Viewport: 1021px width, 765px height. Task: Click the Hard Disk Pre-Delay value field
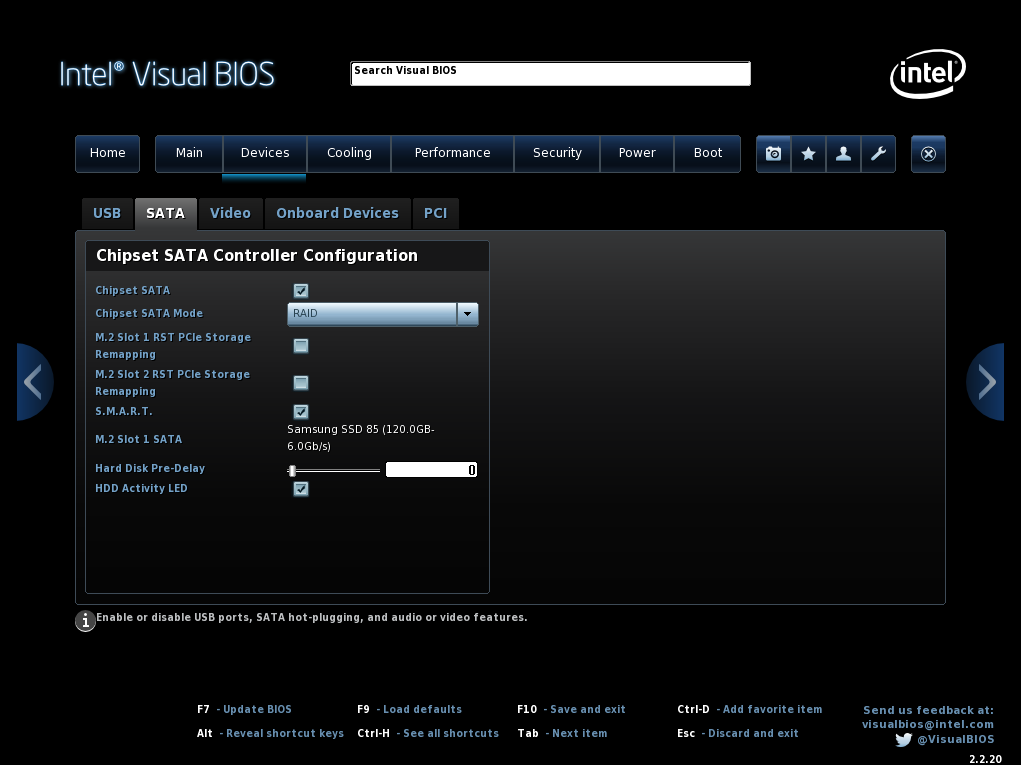431,469
